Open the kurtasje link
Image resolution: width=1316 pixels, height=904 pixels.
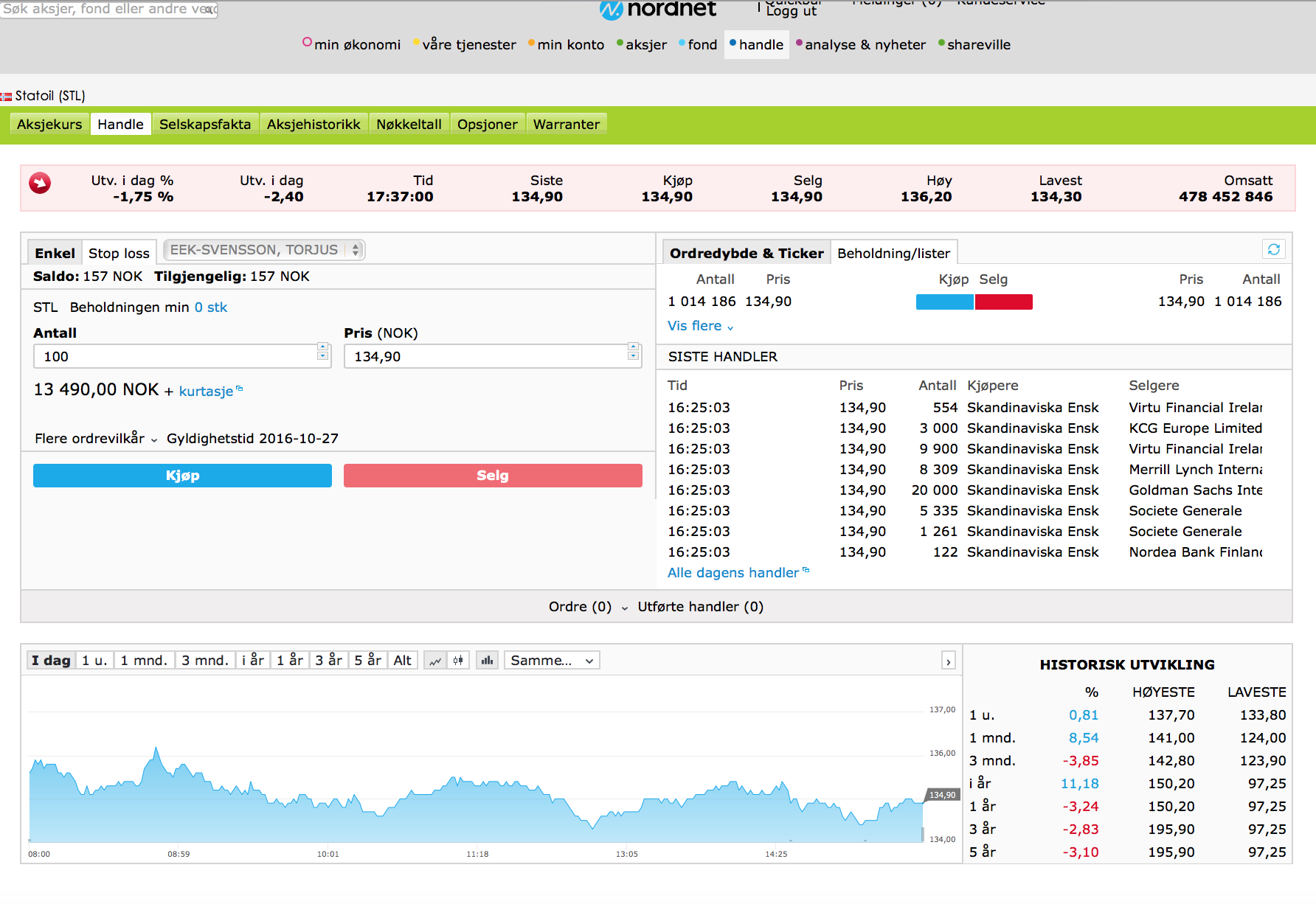pyautogui.click(x=210, y=391)
